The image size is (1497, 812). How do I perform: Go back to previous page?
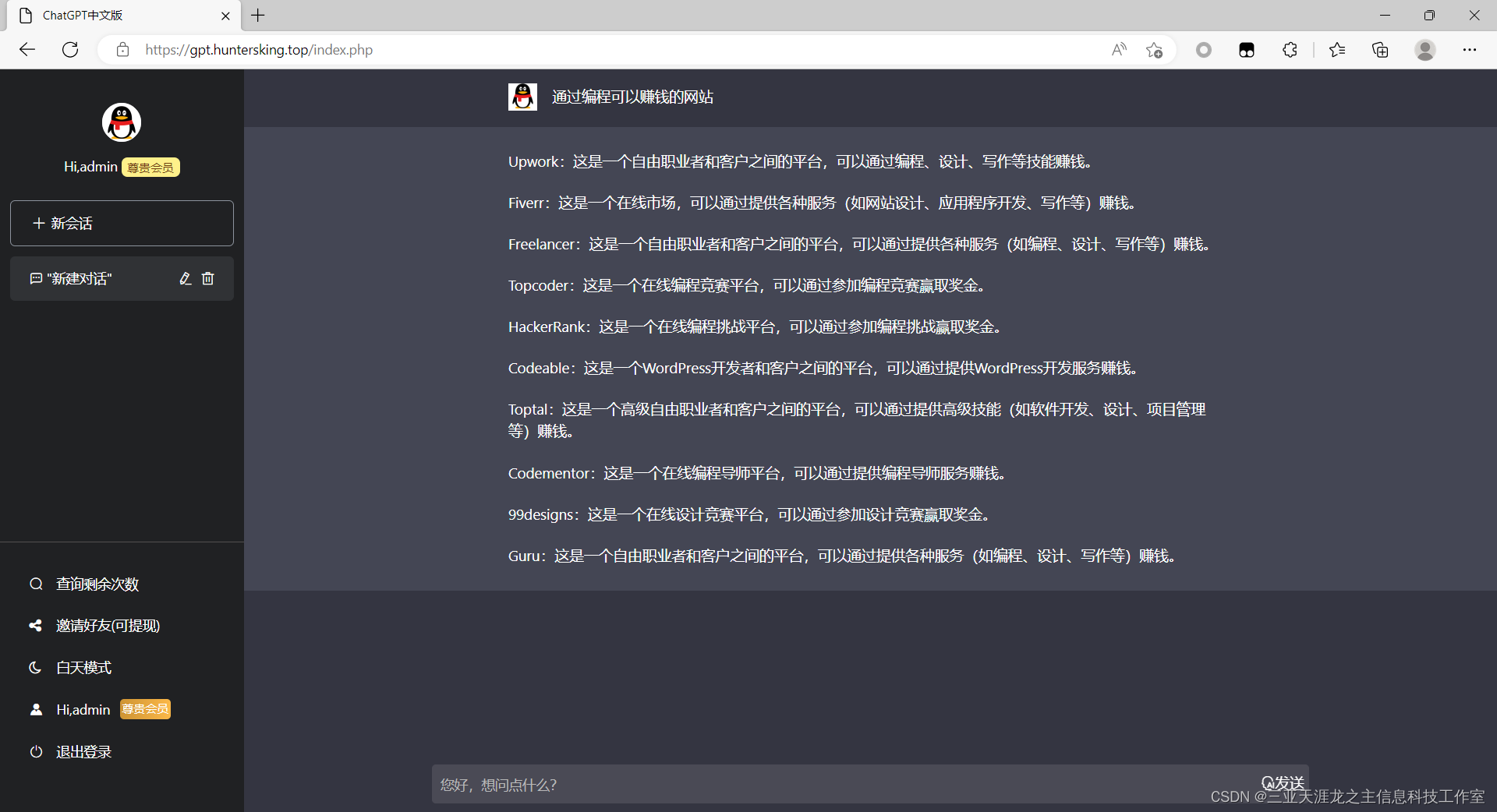click(27, 50)
